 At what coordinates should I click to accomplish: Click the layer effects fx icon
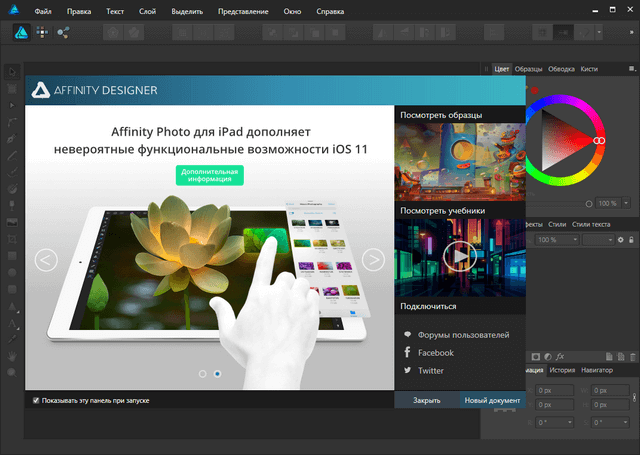560,356
